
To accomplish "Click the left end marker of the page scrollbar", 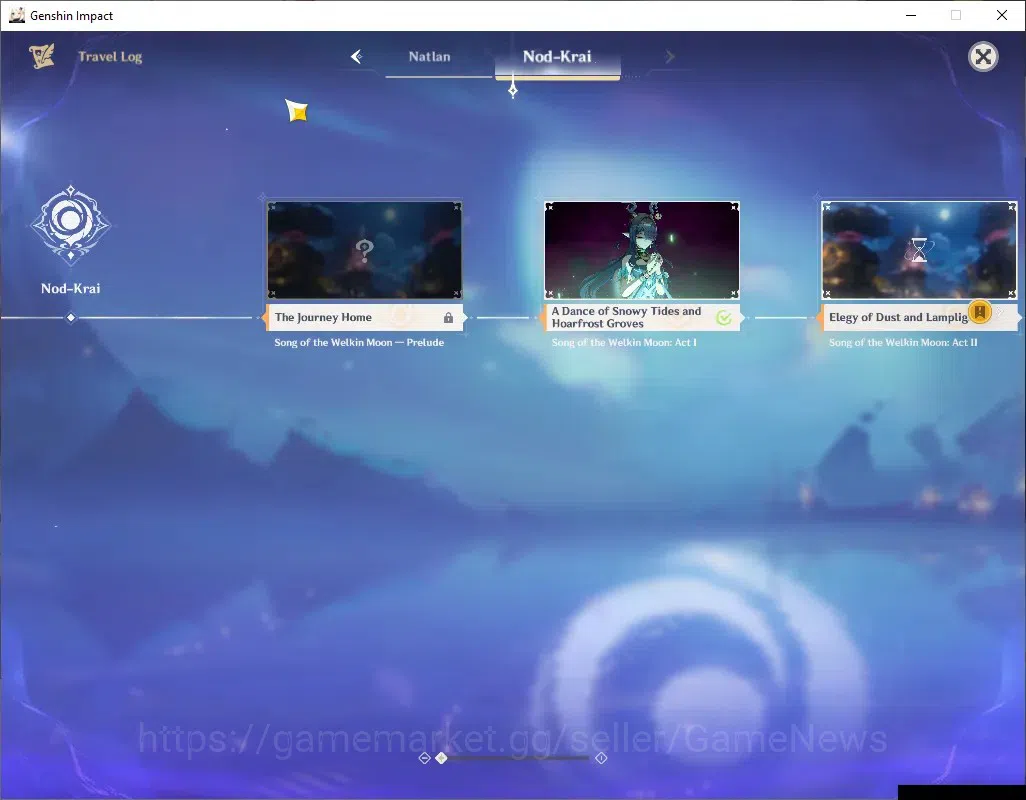I will [x=424, y=758].
